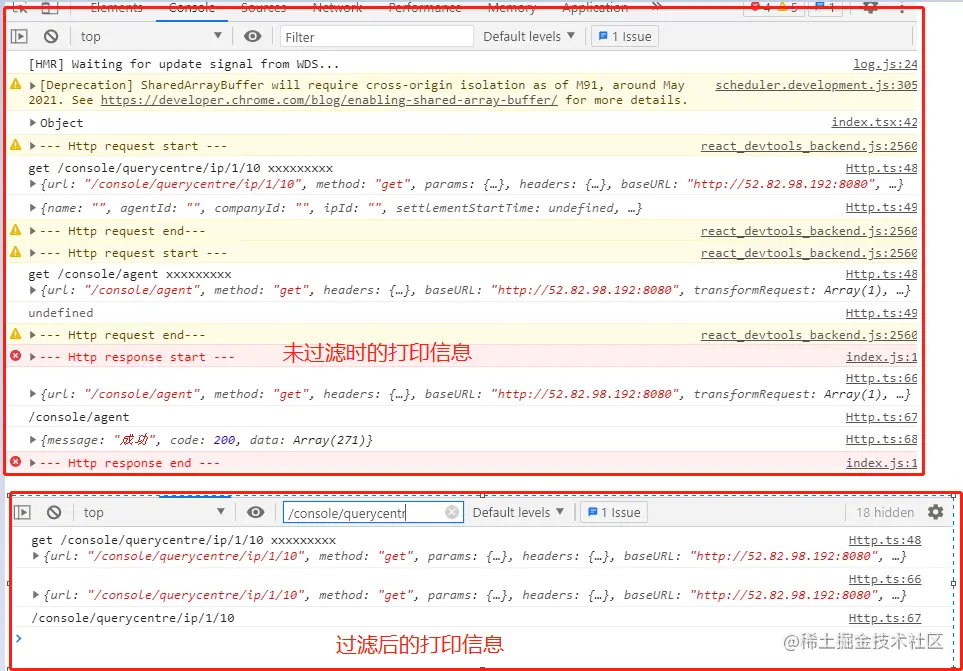Open Http.ts:68 source link
This screenshot has width=963, height=671.
pyautogui.click(x=881, y=439)
